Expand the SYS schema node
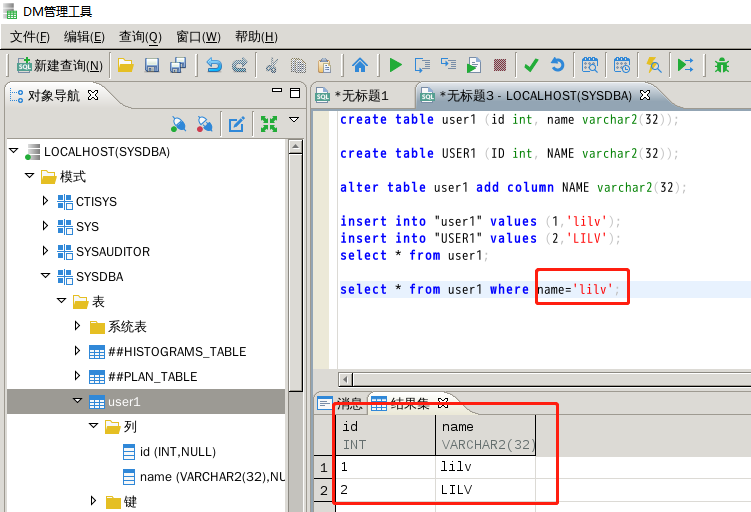Viewport: 751px width, 512px height. click(45, 226)
